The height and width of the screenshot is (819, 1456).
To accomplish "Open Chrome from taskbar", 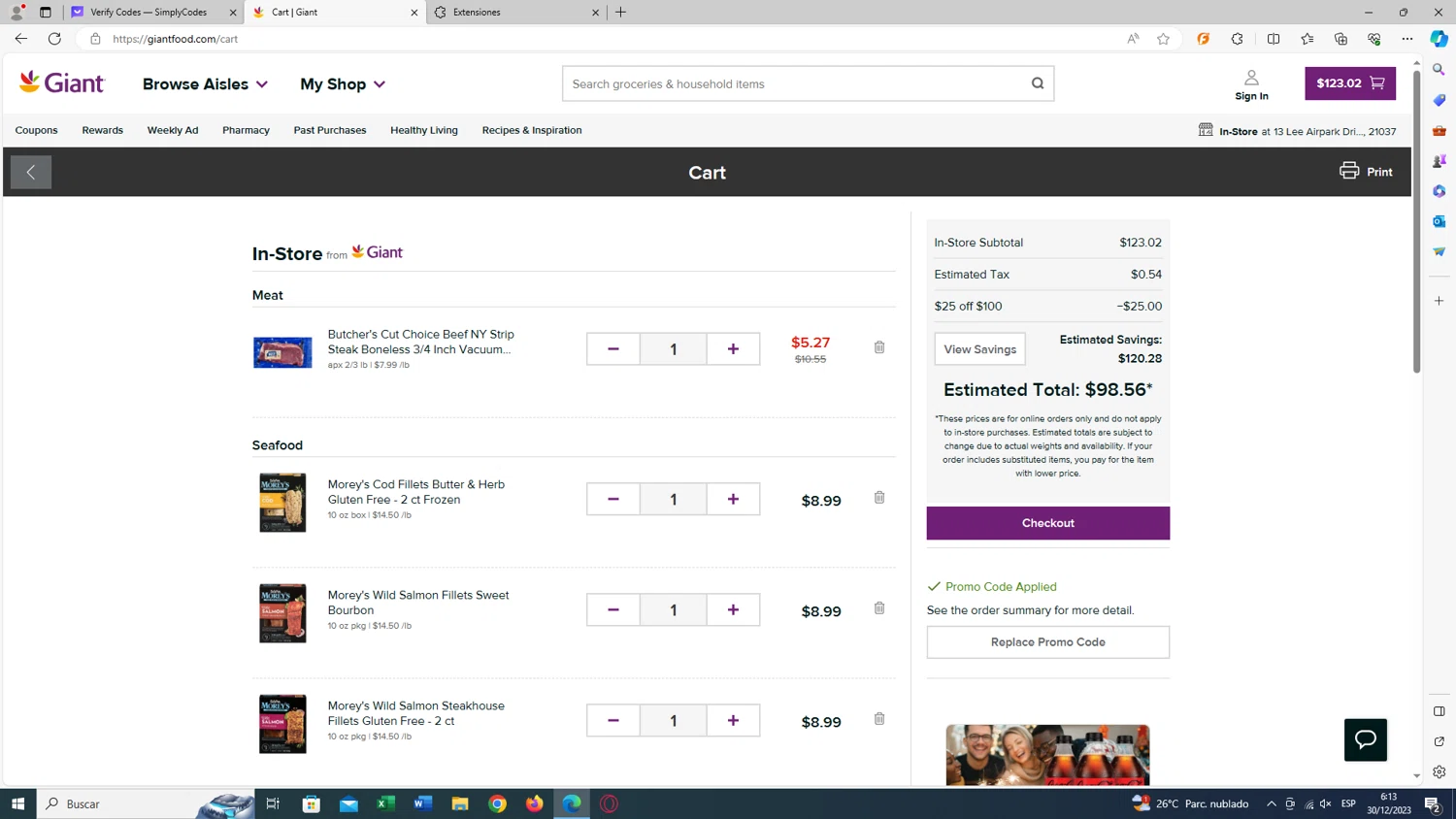I will click(497, 803).
